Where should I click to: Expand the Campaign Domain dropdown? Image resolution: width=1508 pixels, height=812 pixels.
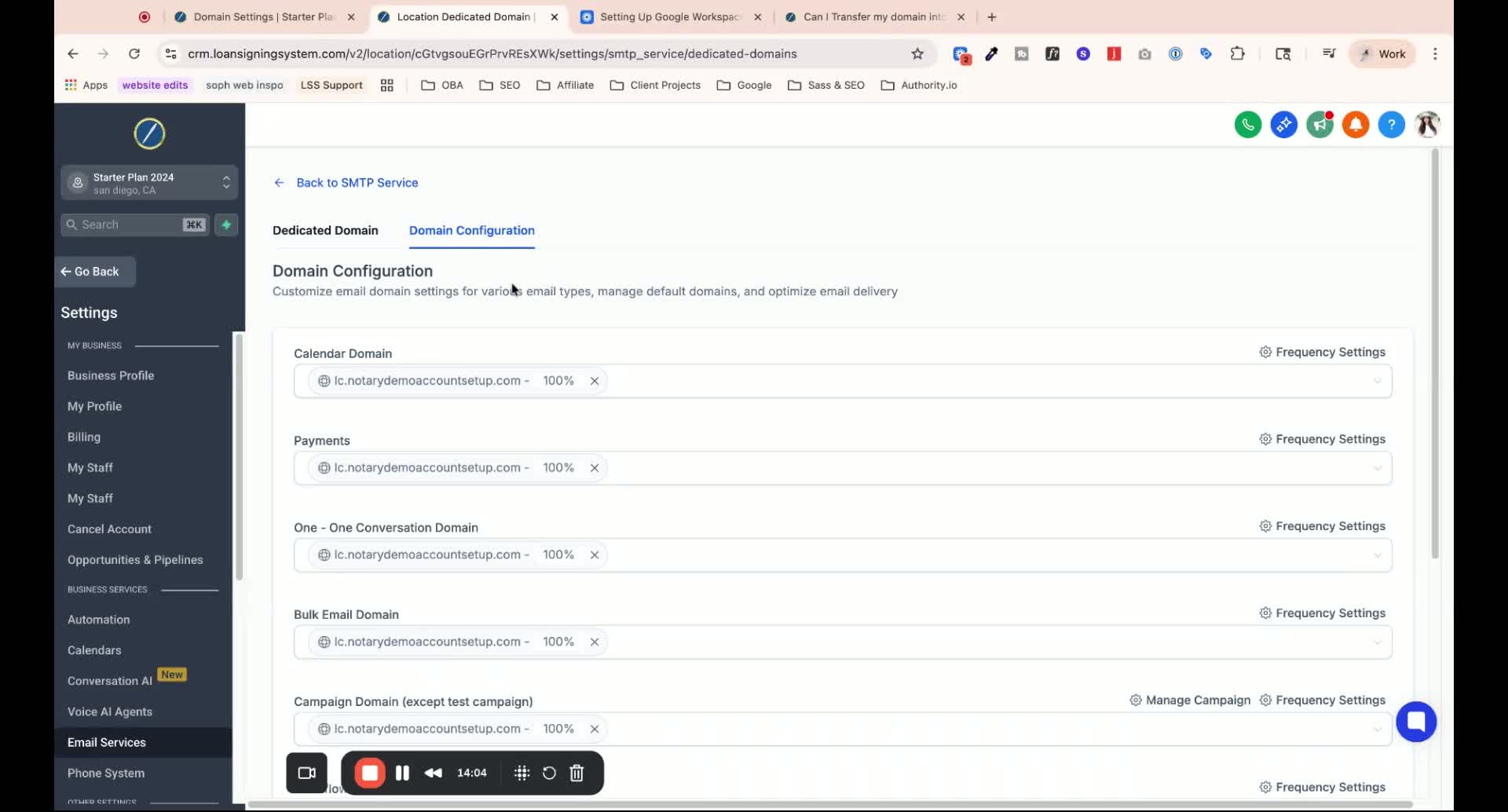tap(1377, 730)
